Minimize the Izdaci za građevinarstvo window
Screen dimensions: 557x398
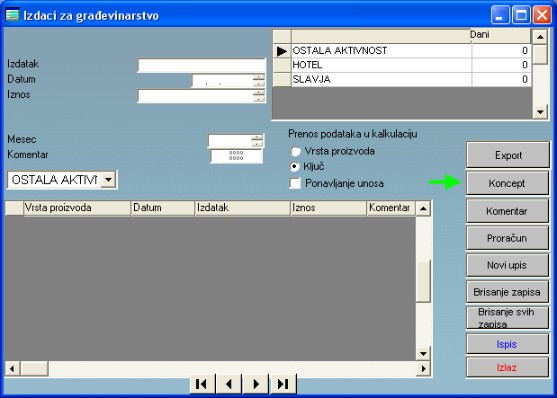[x=500, y=15]
